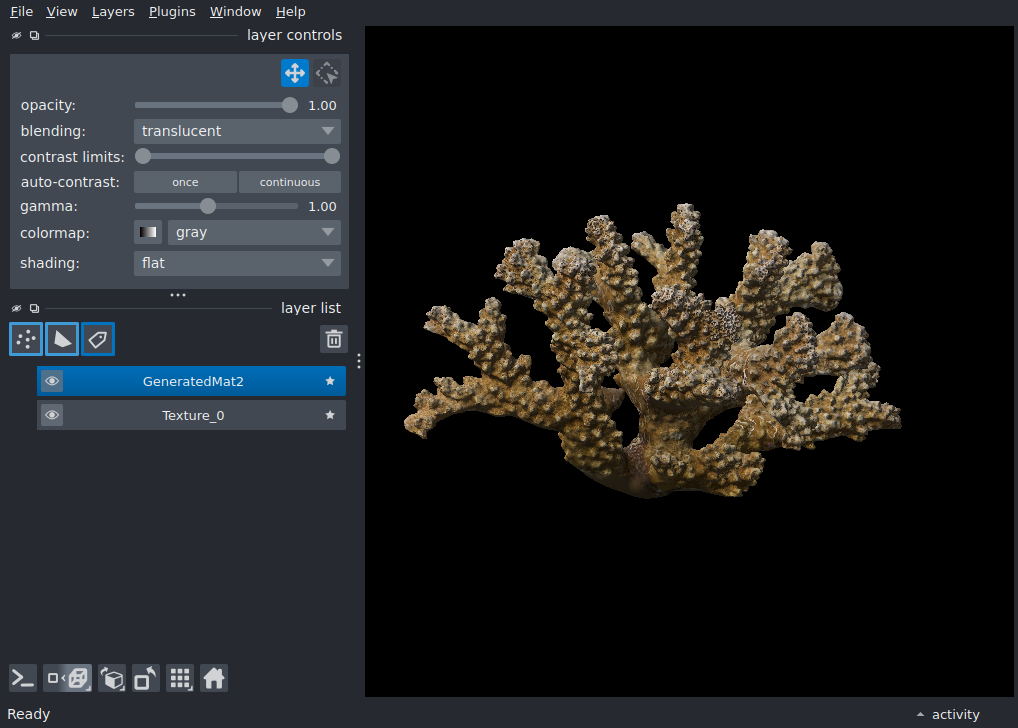
Task: Toggle grid mode icon
Action: click(x=180, y=679)
